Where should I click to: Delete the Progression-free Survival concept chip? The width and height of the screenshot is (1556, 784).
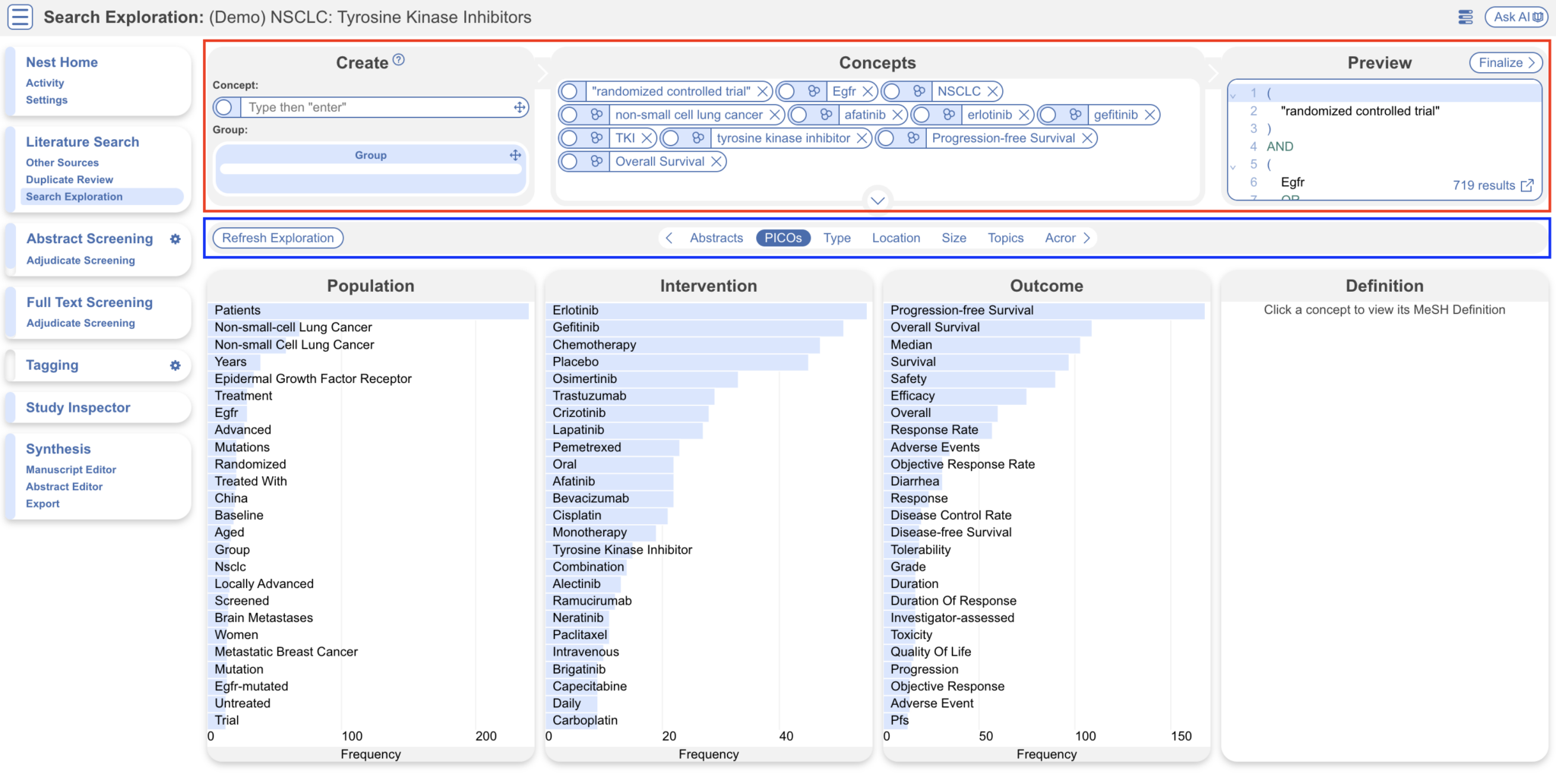1087,138
